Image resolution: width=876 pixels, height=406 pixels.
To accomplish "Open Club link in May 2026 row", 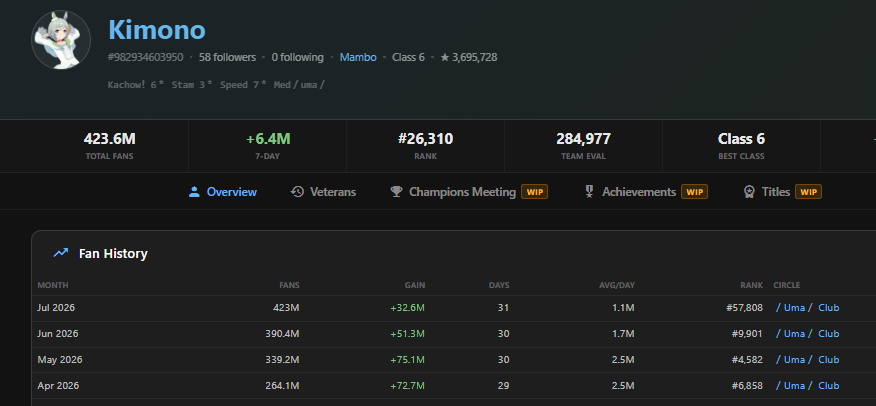I will click(x=829, y=360).
